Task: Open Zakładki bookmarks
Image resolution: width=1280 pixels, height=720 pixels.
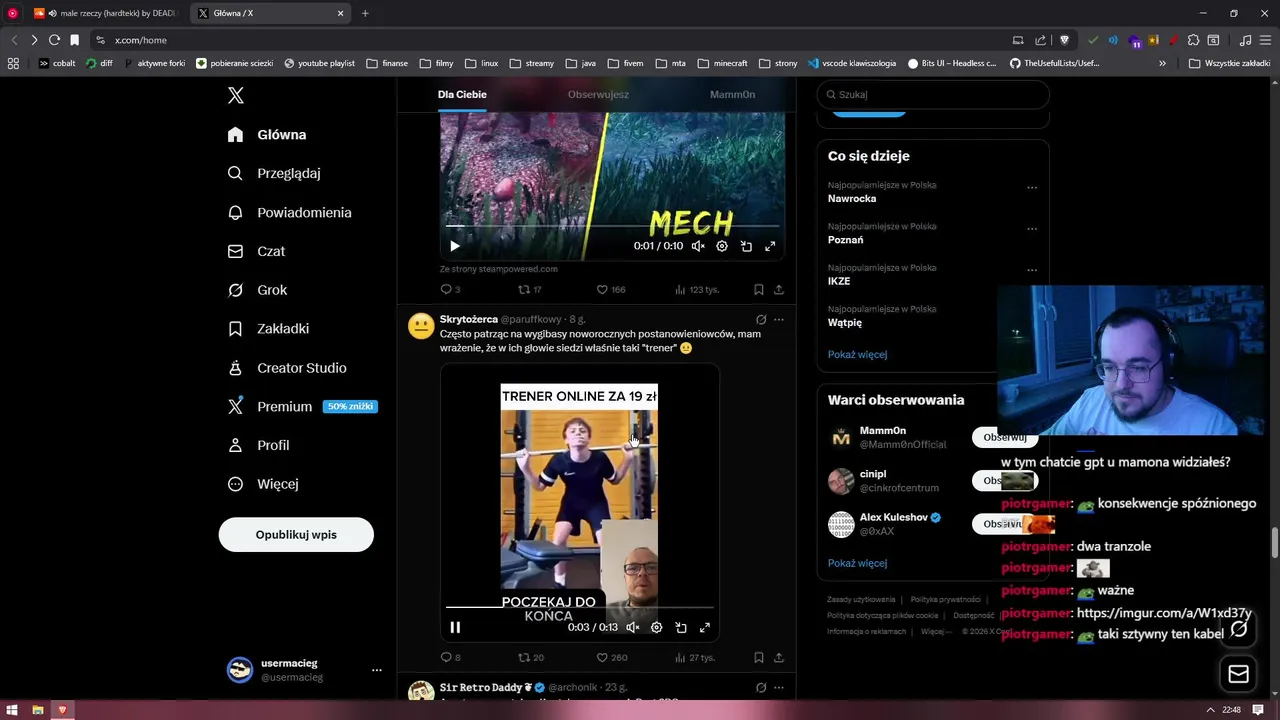Action: click(x=268, y=328)
